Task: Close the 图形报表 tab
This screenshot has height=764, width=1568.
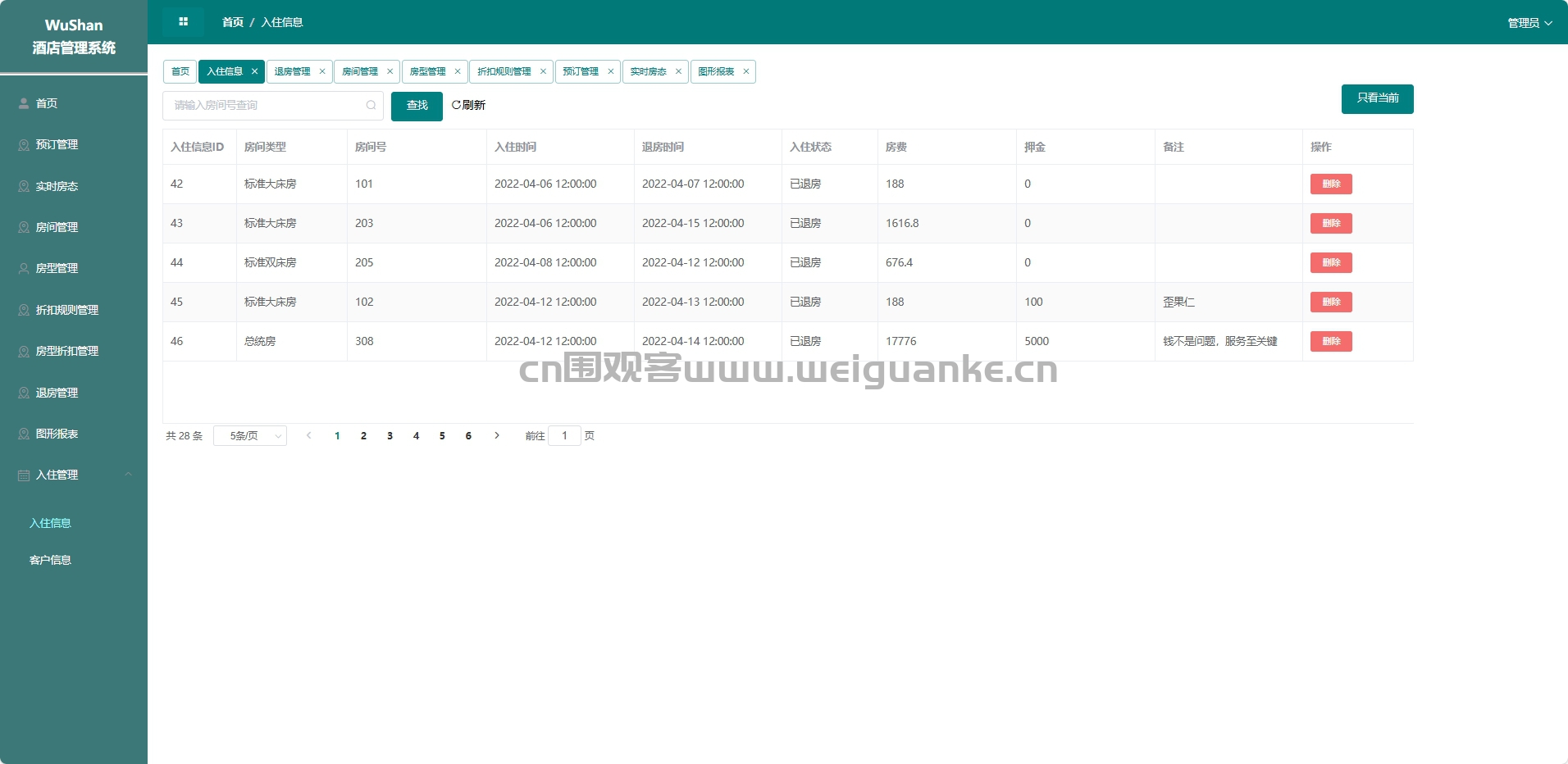Action: point(746,71)
